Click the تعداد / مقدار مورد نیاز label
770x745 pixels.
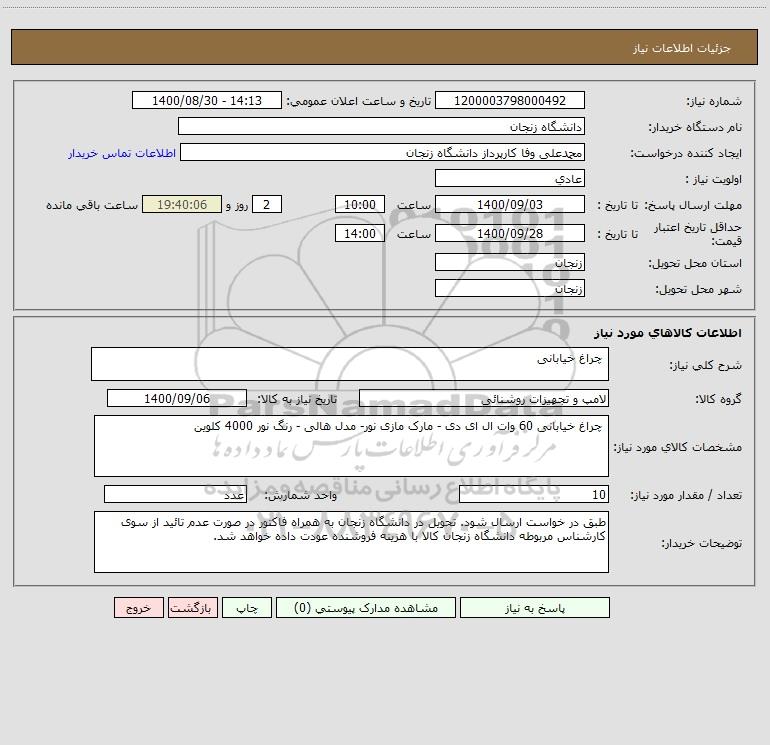[686, 496]
